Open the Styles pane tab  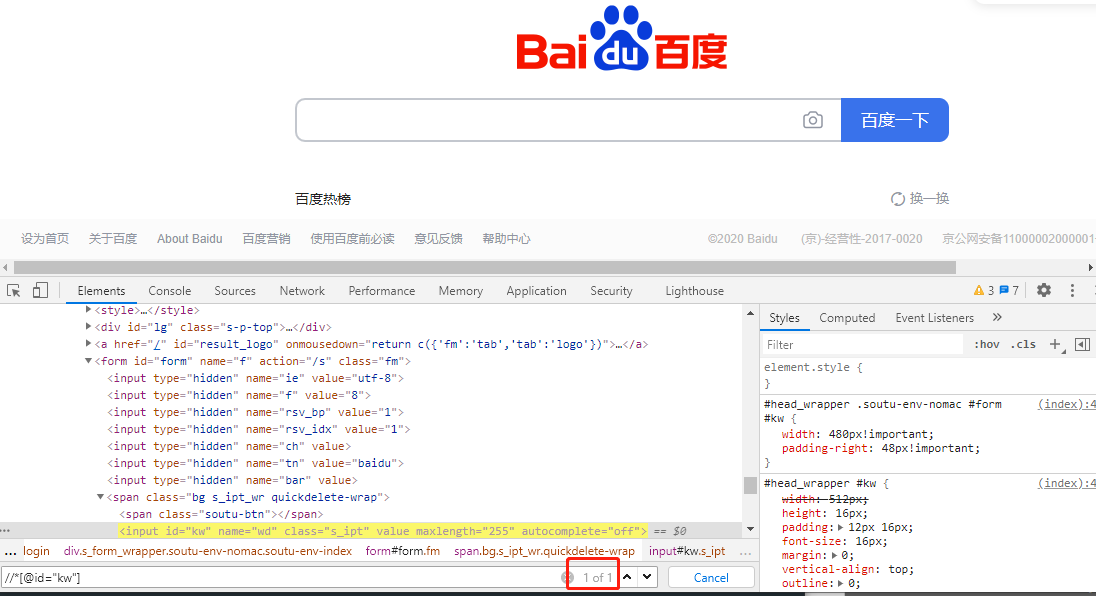coord(784,318)
